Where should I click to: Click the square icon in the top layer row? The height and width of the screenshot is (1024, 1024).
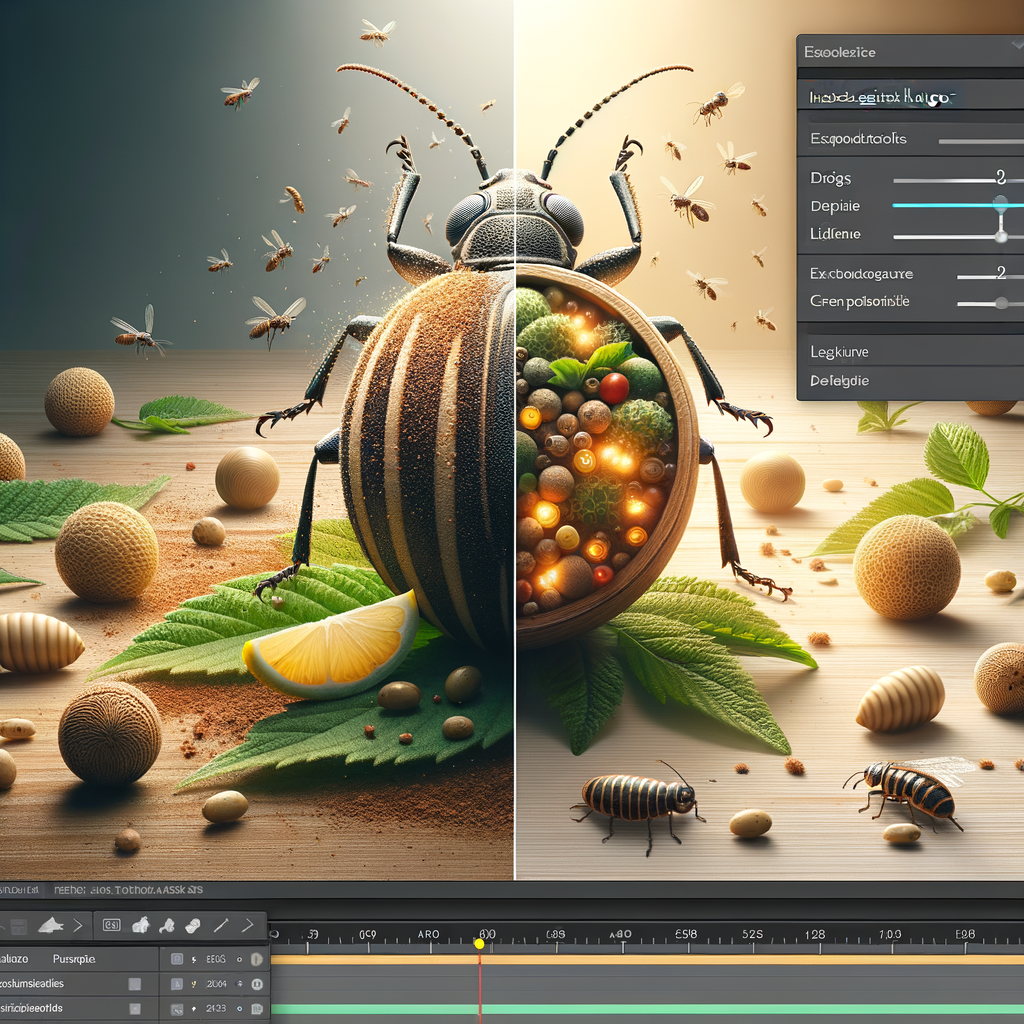(x=177, y=959)
